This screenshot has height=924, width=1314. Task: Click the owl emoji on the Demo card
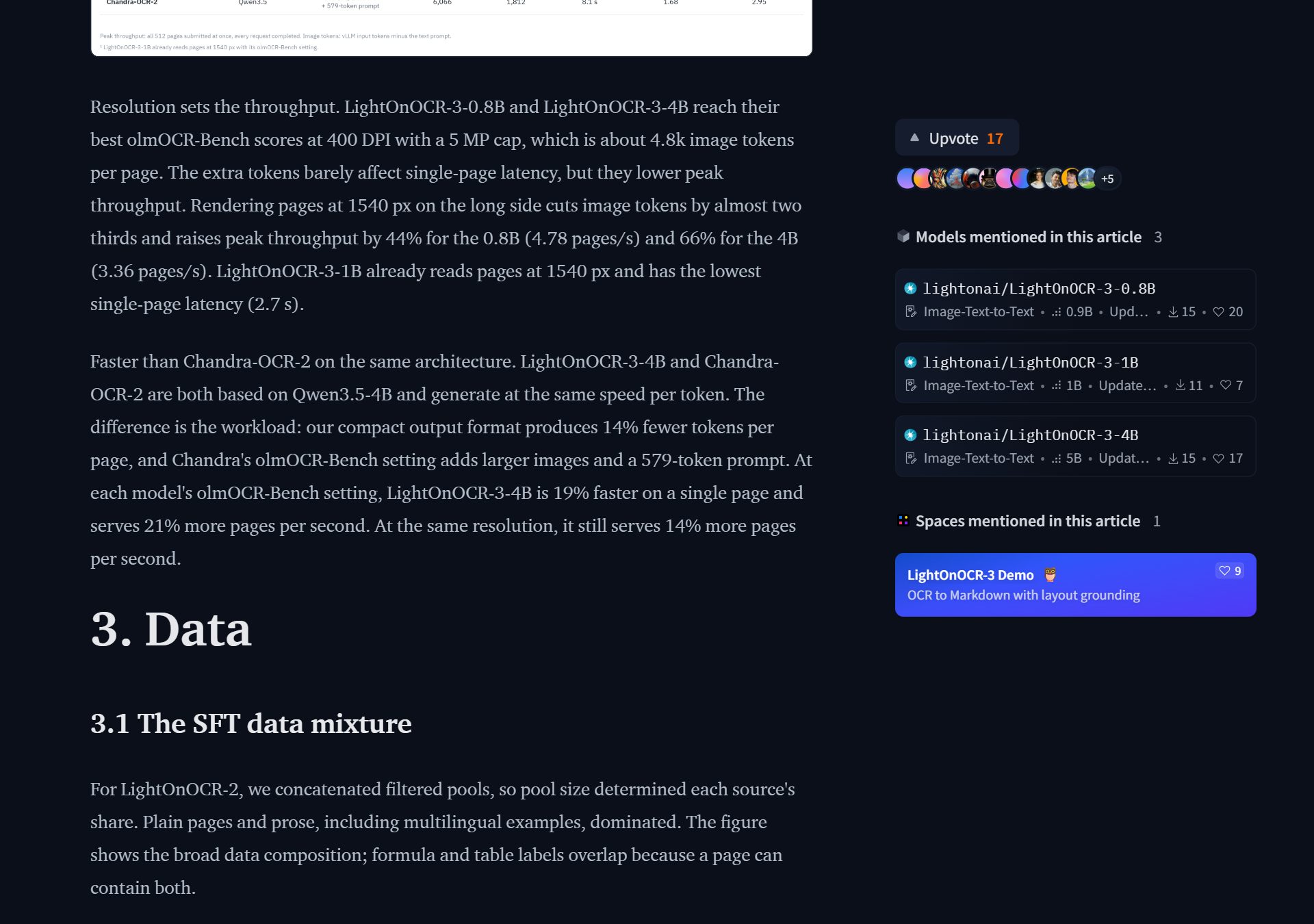(1050, 575)
